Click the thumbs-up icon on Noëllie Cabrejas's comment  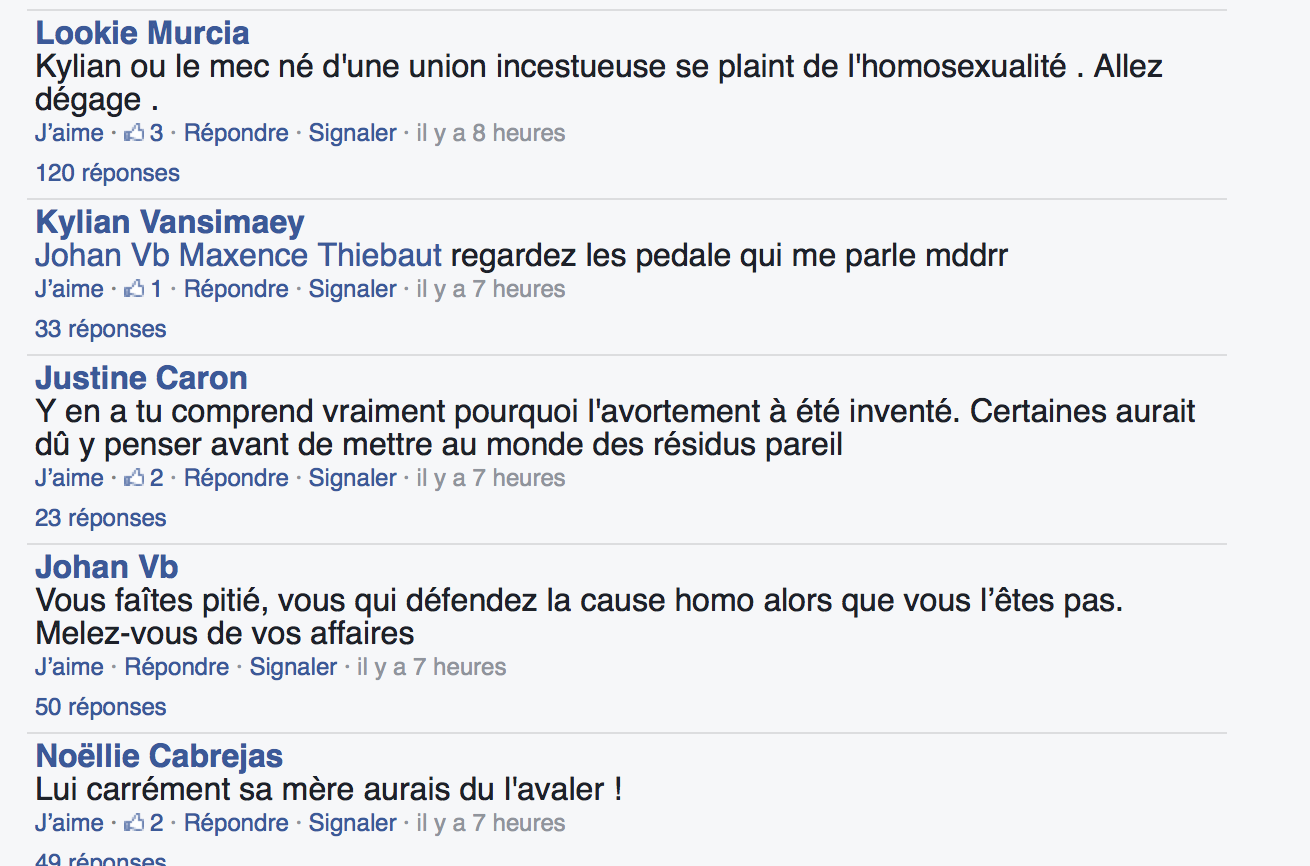point(134,823)
